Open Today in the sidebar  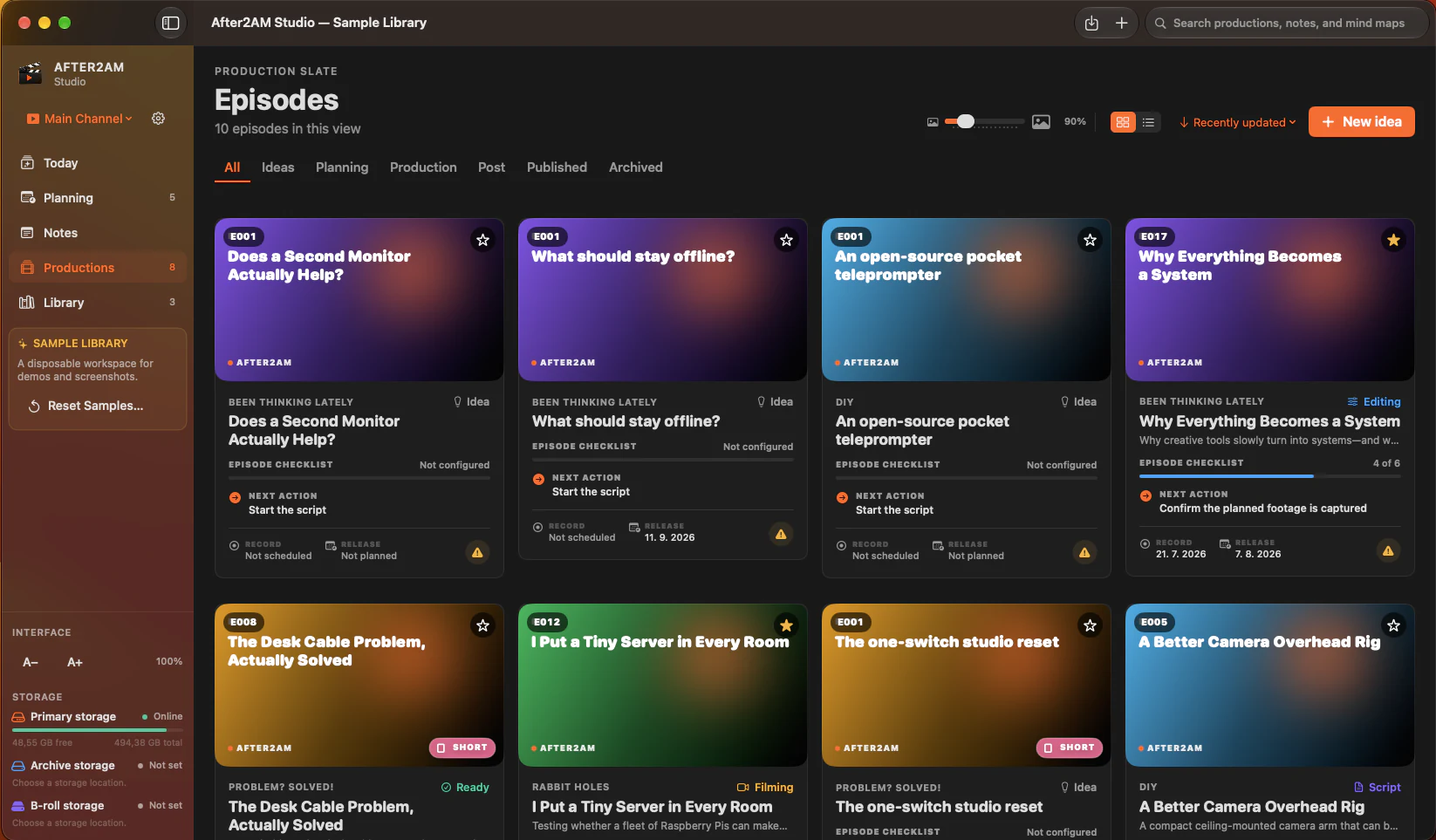(98, 163)
